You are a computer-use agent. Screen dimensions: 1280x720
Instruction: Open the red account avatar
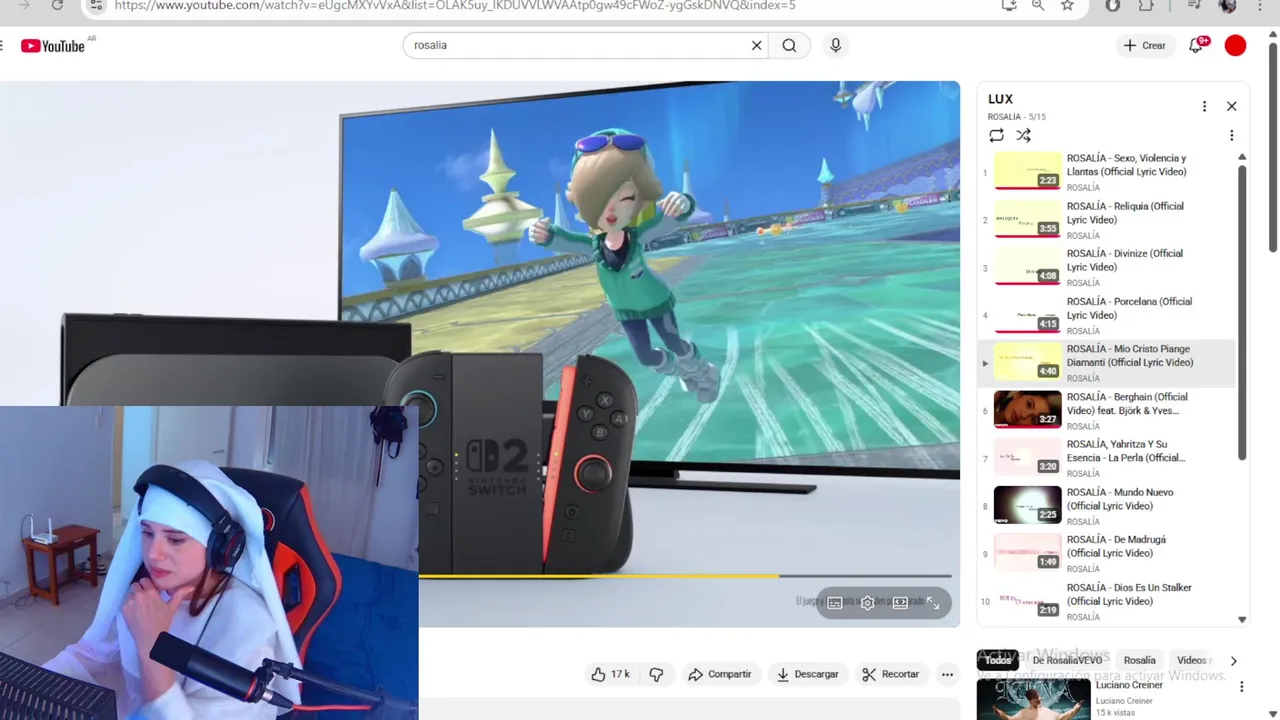[1236, 45]
